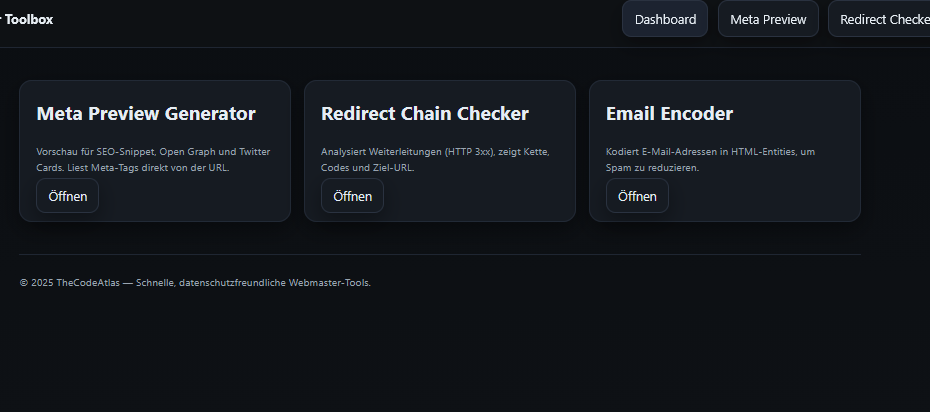Click TheCodeAtlas name in the footer

[88, 283]
